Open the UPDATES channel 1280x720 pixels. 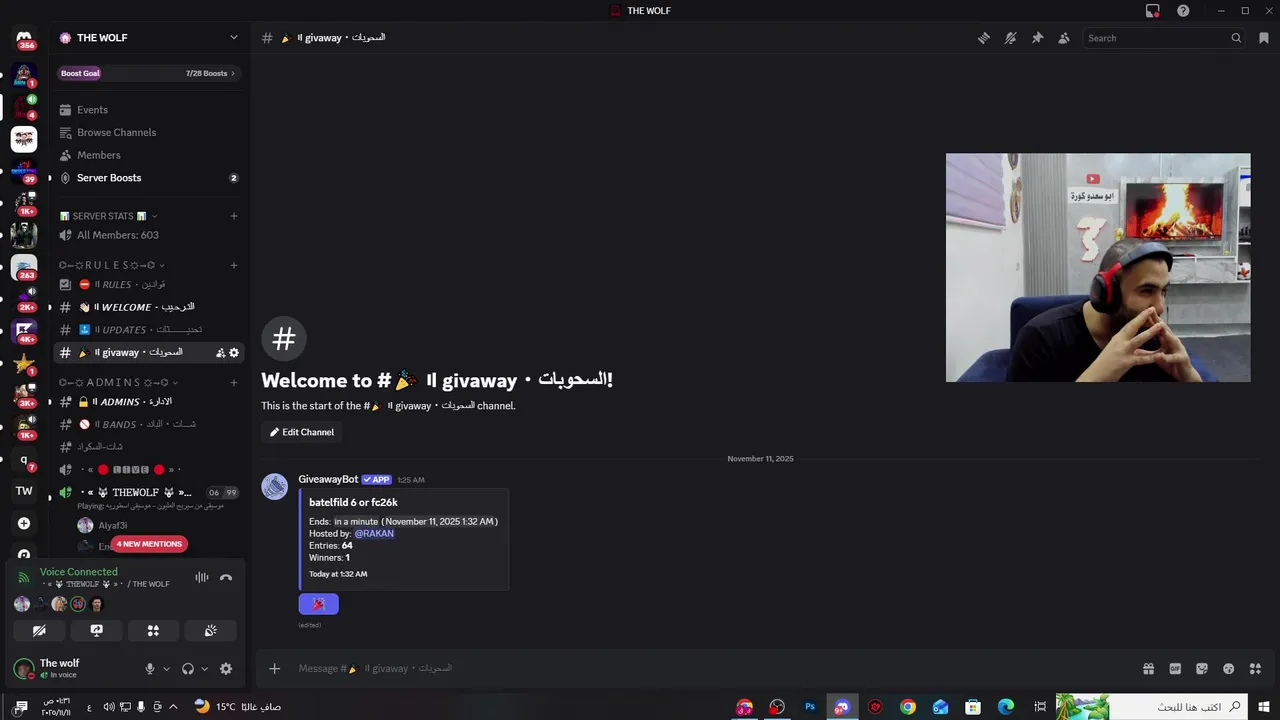pyautogui.click(x=149, y=330)
